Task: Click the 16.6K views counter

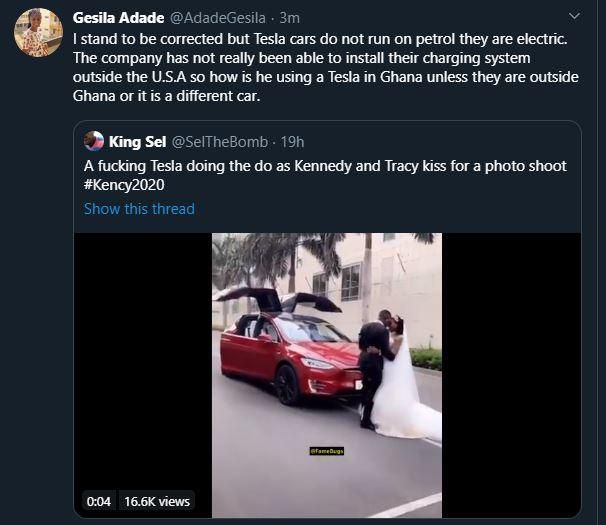Action: 157,500
